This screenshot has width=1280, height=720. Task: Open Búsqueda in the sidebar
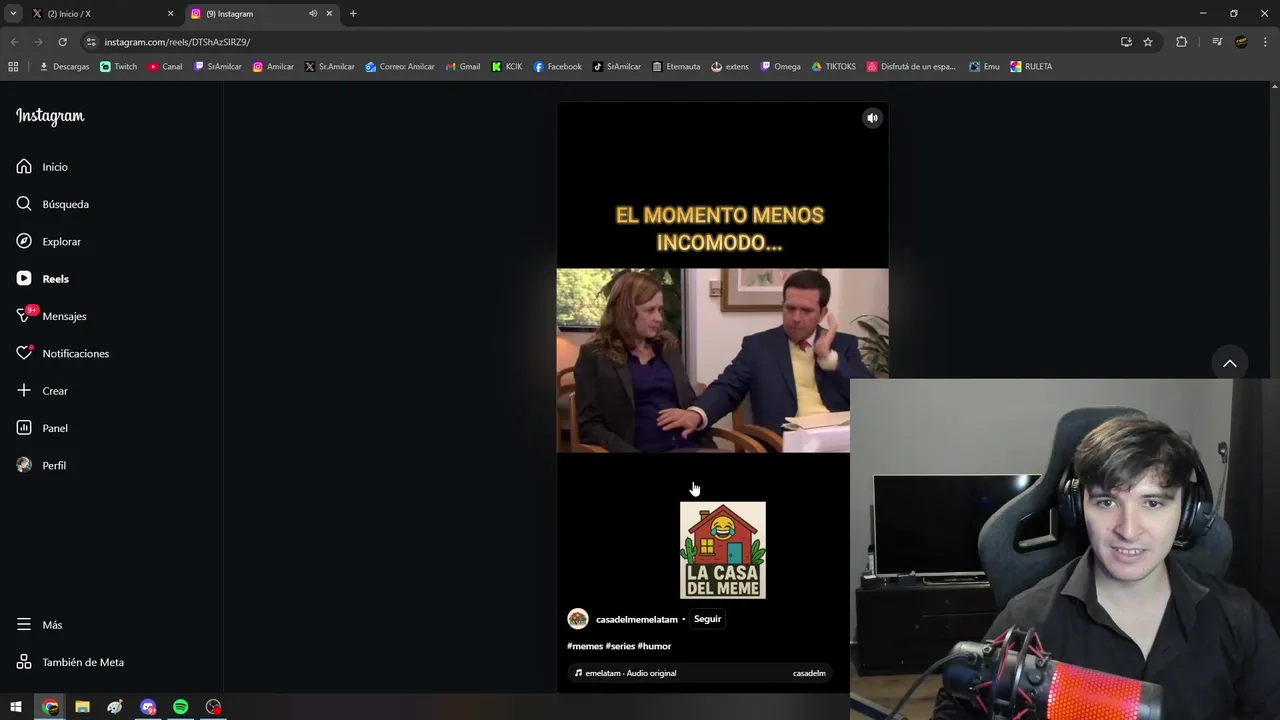tap(52, 204)
